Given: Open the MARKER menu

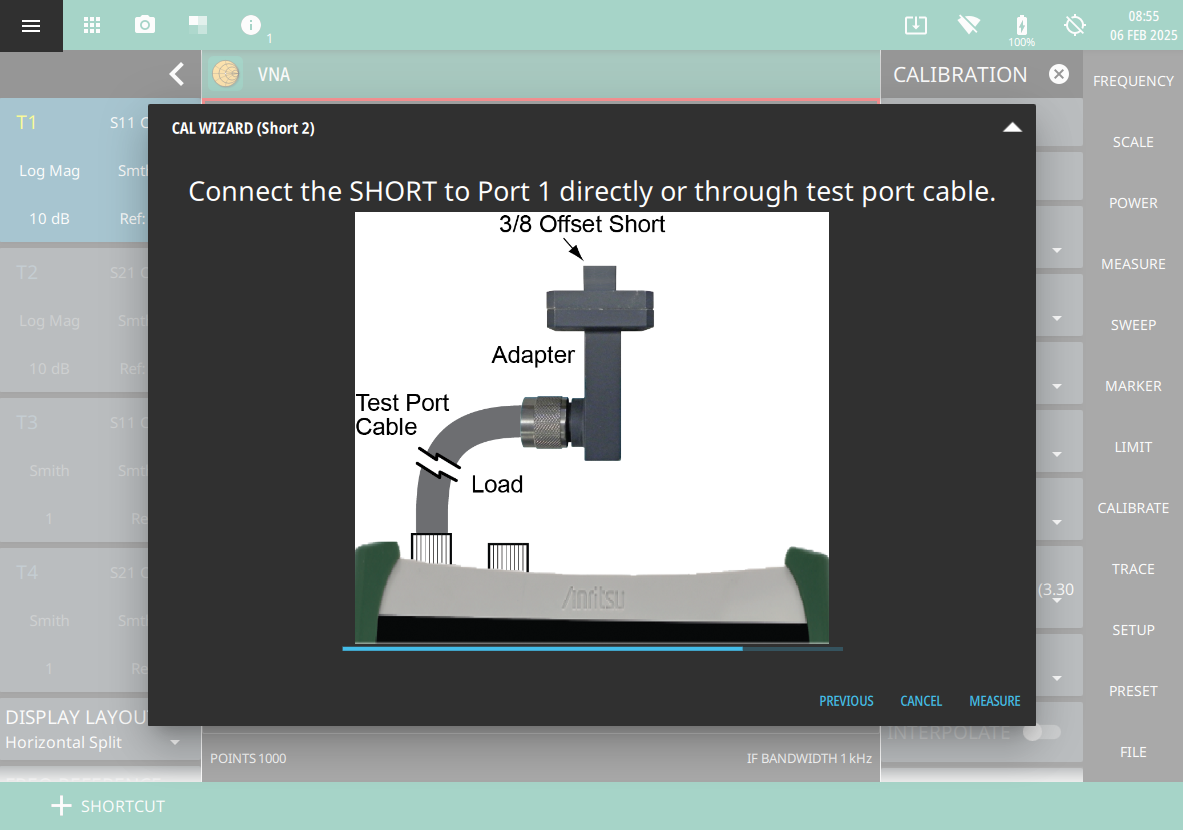Looking at the screenshot, I should [1133, 386].
